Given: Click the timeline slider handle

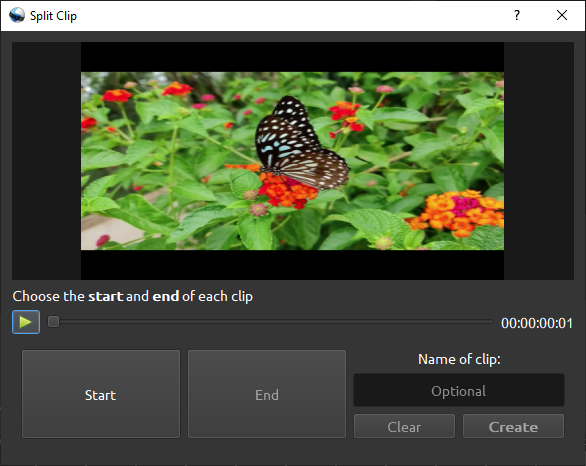Looking at the screenshot, I should click(53, 321).
